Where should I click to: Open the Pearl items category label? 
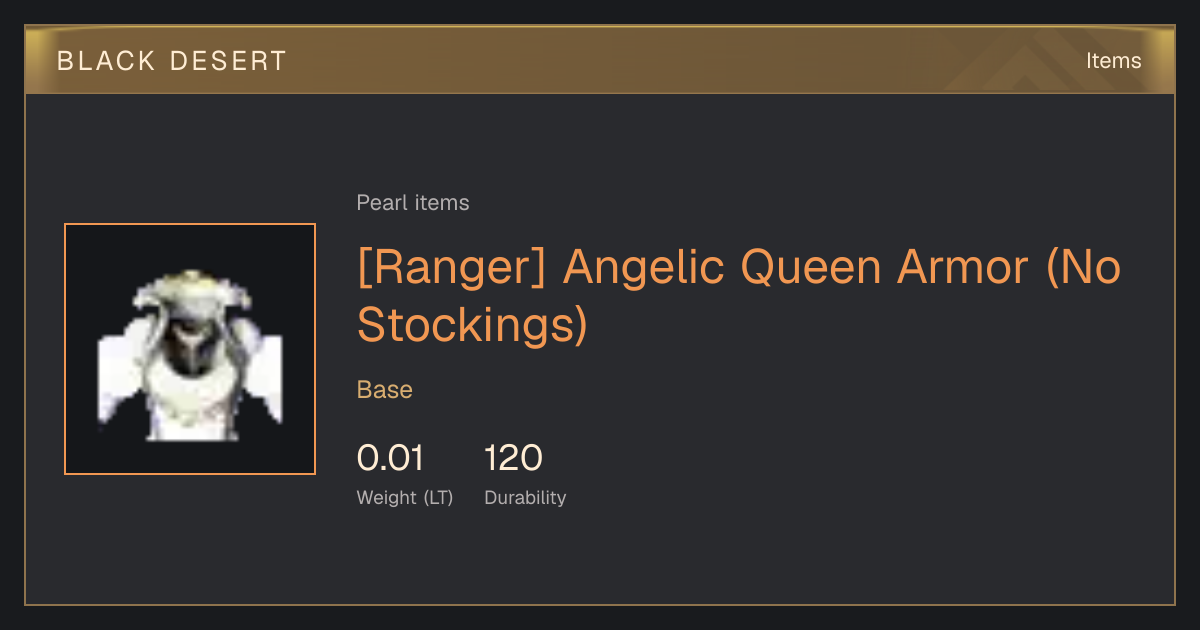click(413, 203)
